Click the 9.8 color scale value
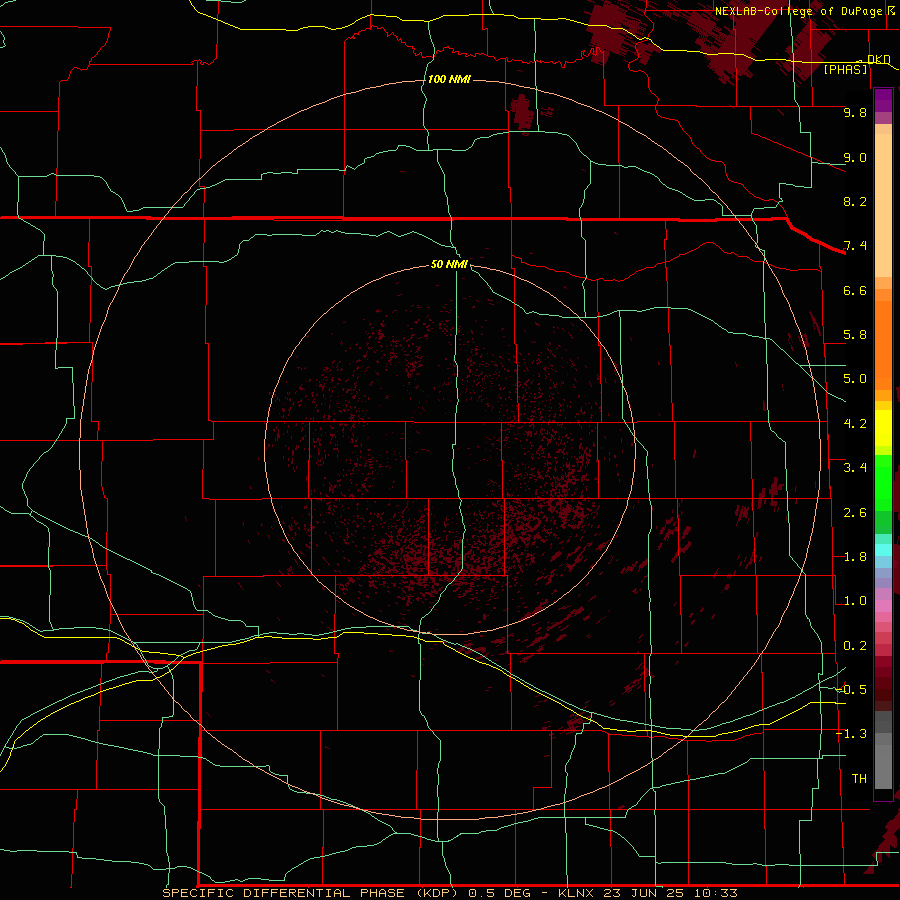Screen dimensions: 900x900 [855, 112]
